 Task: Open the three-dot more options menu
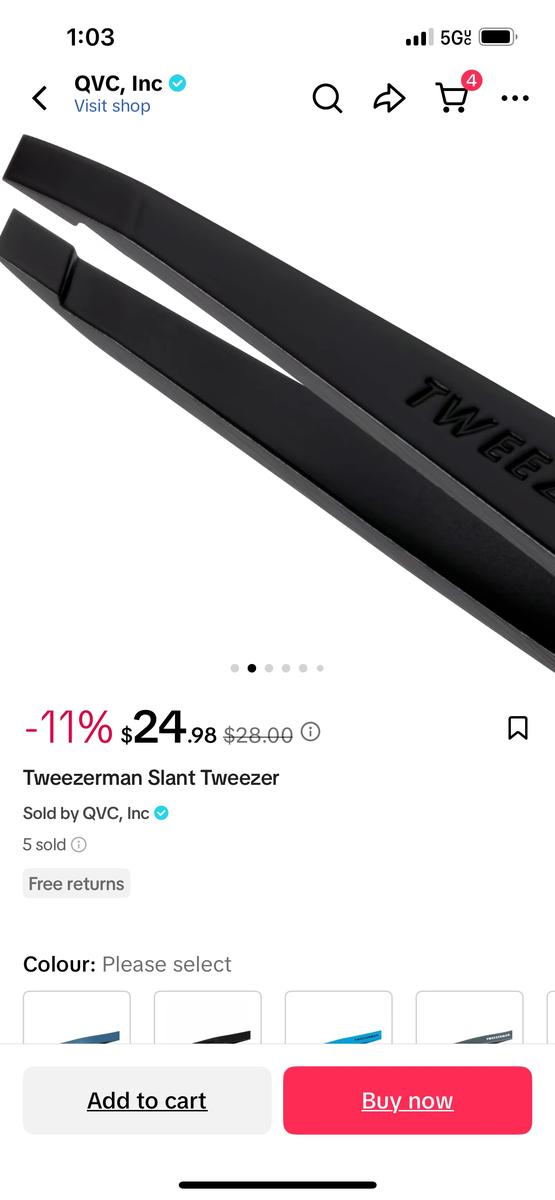tap(515, 98)
